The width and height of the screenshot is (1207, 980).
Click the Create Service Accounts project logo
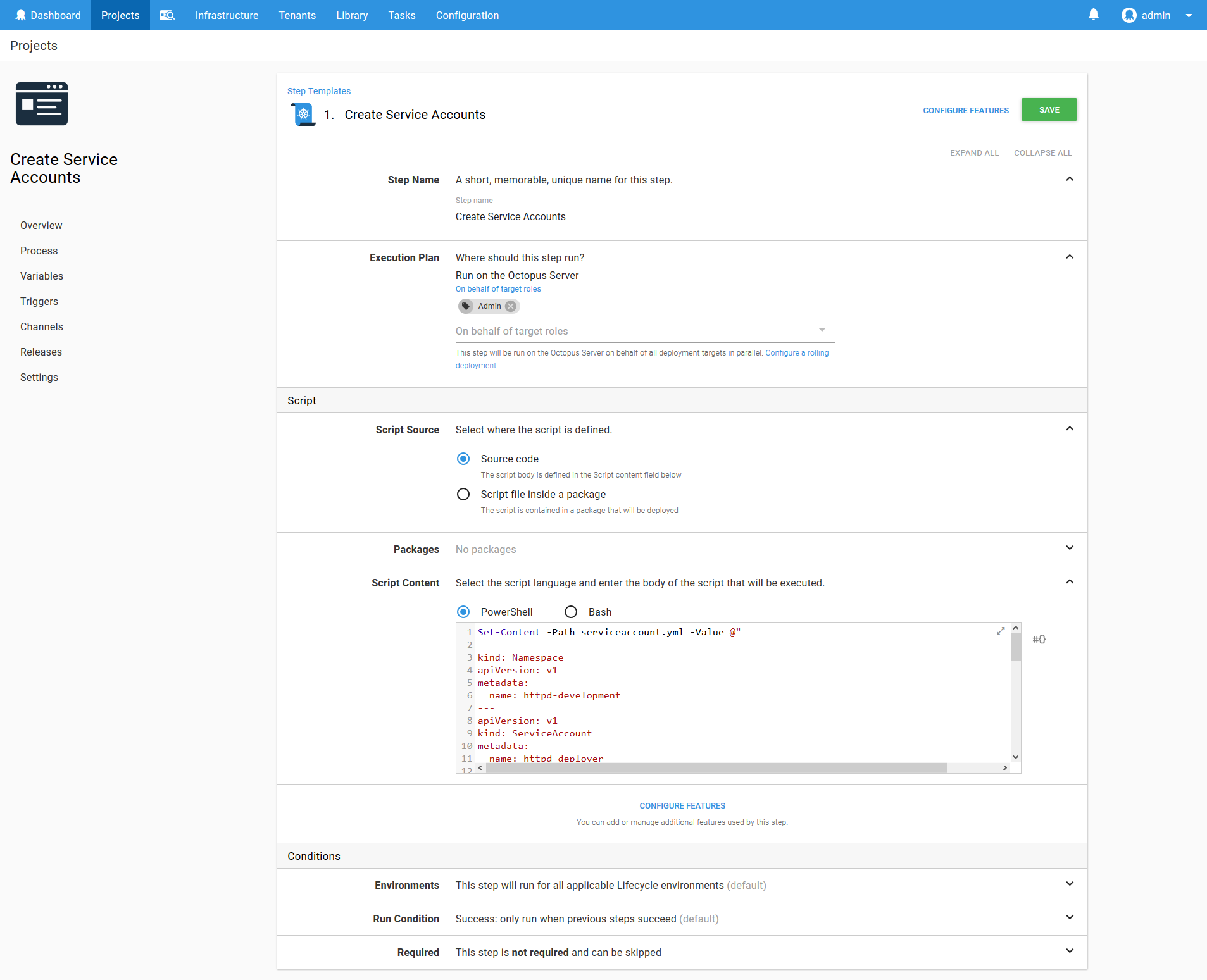(x=42, y=104)
